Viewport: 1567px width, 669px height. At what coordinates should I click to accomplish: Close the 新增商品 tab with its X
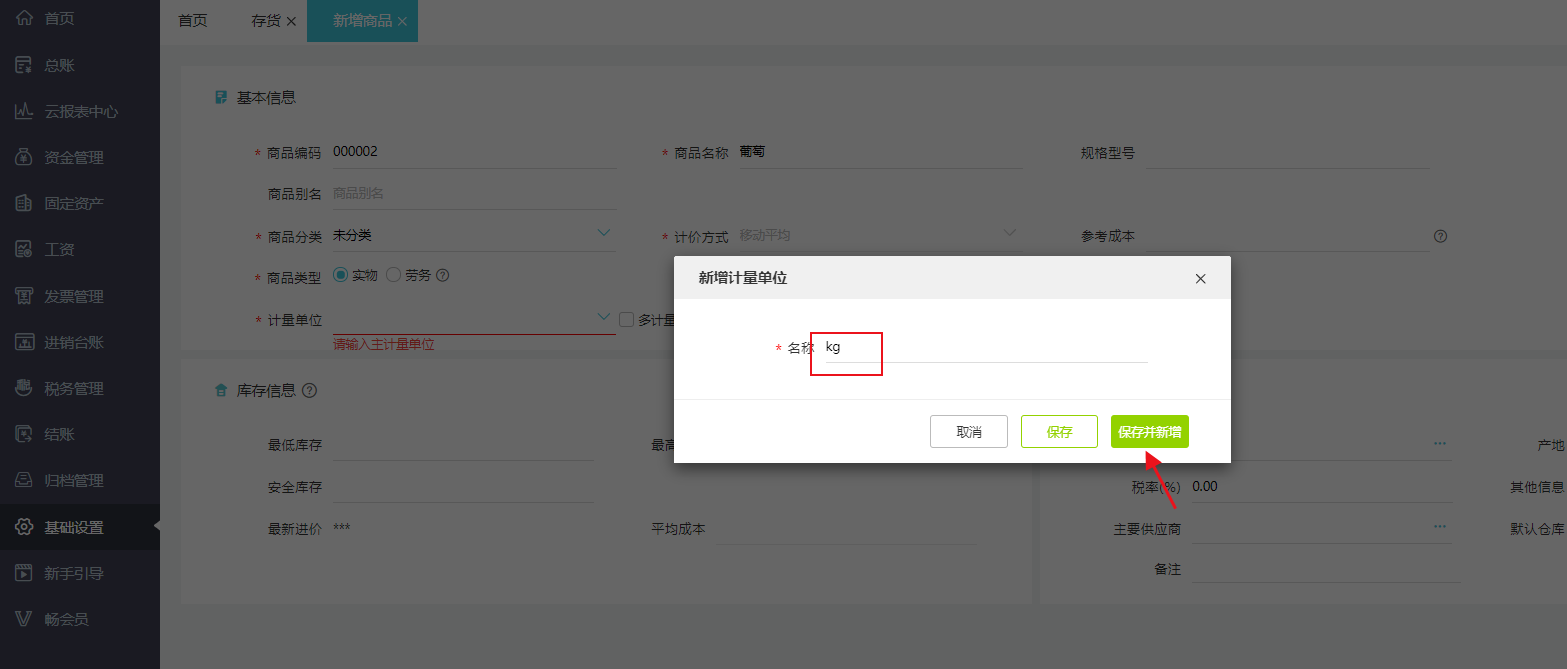click(x=402, y=21)
